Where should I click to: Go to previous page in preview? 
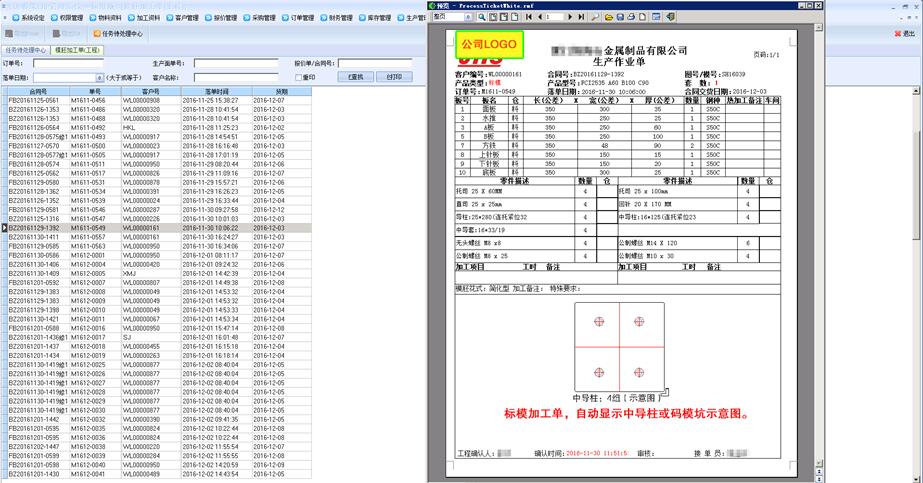539,17
